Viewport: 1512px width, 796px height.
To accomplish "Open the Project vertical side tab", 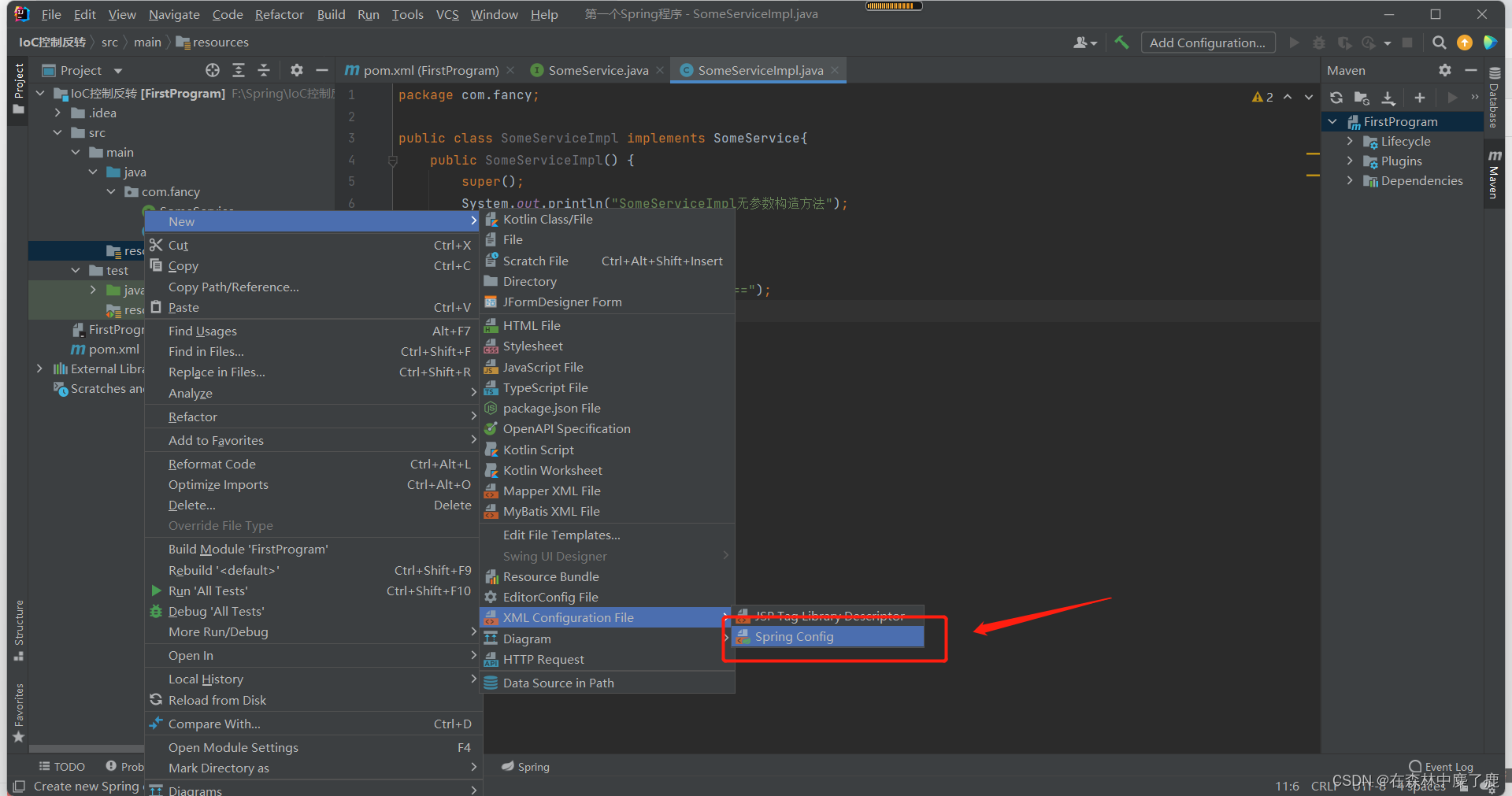I will [19, 88].
